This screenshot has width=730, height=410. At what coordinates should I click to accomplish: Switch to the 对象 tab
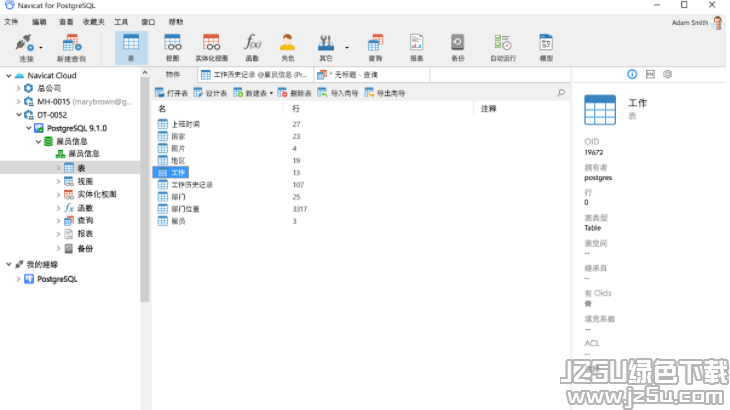tap(173, 74)
